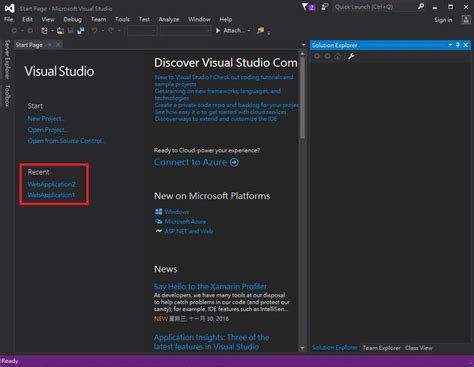This screenshot has width=474, height=367.
Task: Open the Solution Configurations combo box
Action: (x=142, y=31)
